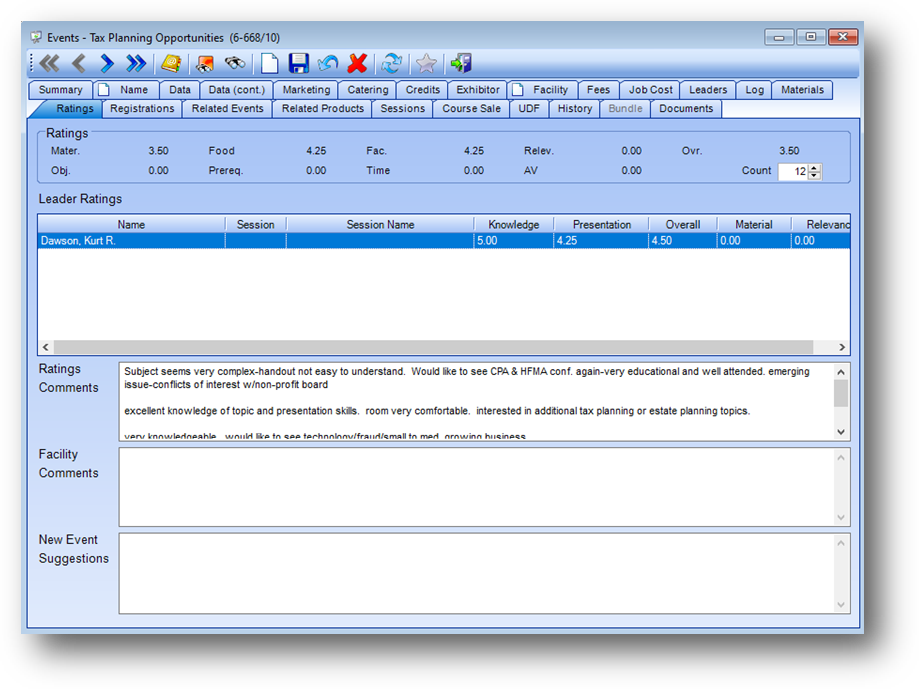
Task: Select the Documents tab
Action: pyautogui.click(x=686, y=108)
